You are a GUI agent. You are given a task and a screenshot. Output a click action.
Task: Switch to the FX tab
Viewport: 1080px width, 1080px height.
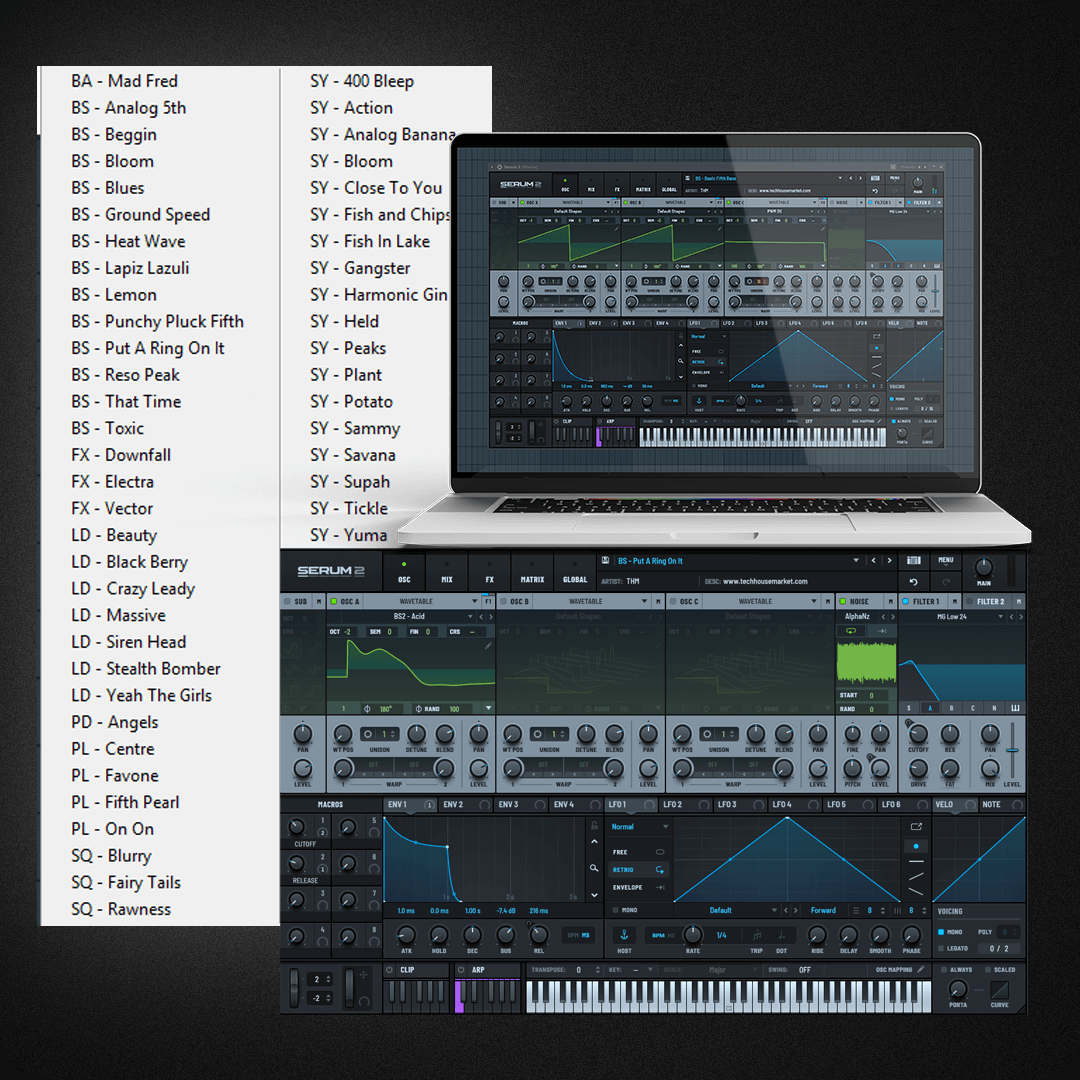pyautogui.click(x=489, y=572)
